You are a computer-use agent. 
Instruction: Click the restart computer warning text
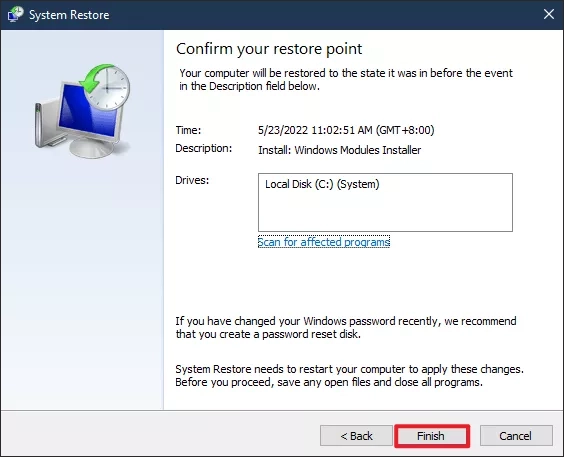(x=350, y=376)
